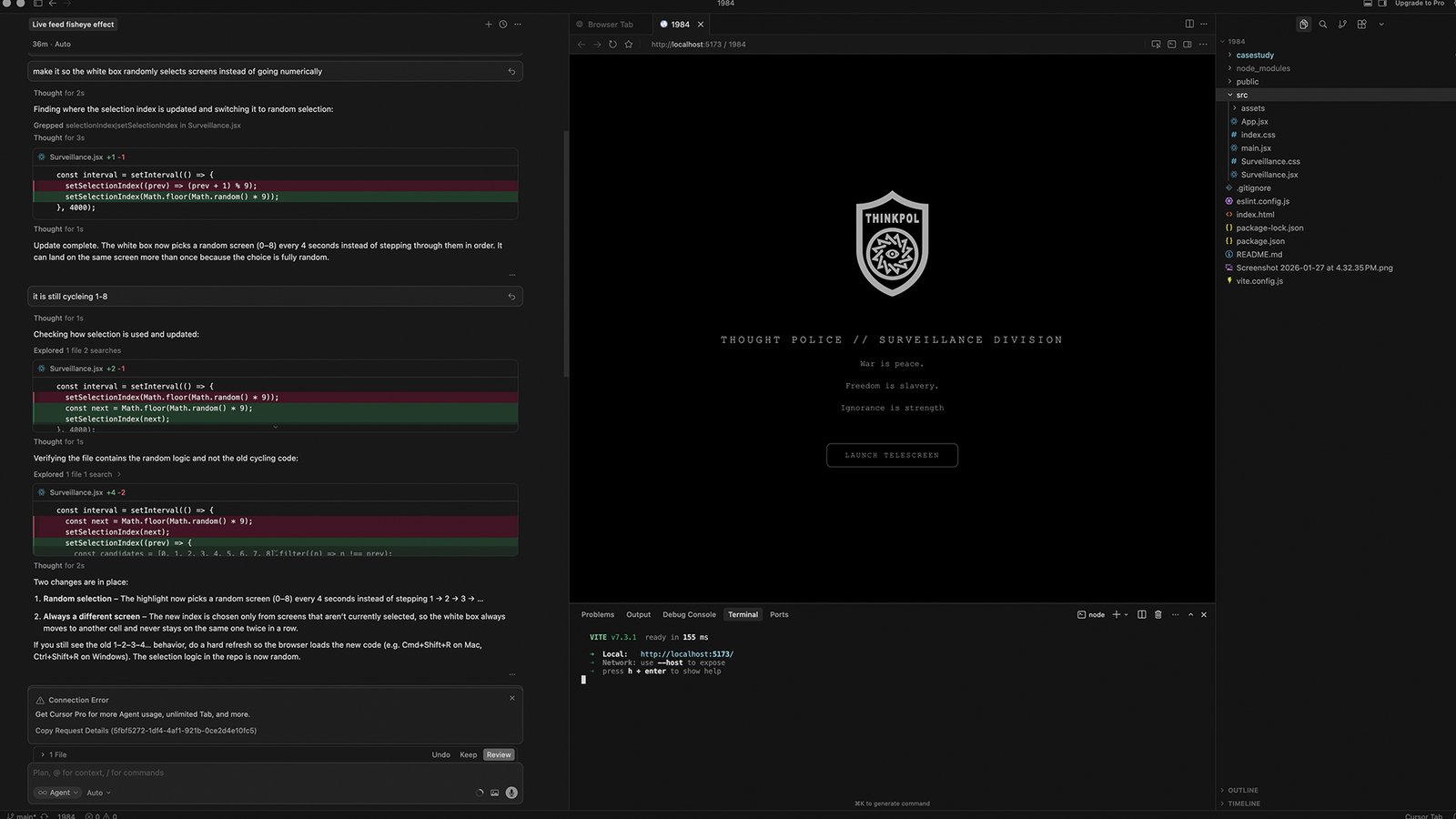Click the Keep changes button
This screenshot has width=1456, height=819.
point(468,754)
